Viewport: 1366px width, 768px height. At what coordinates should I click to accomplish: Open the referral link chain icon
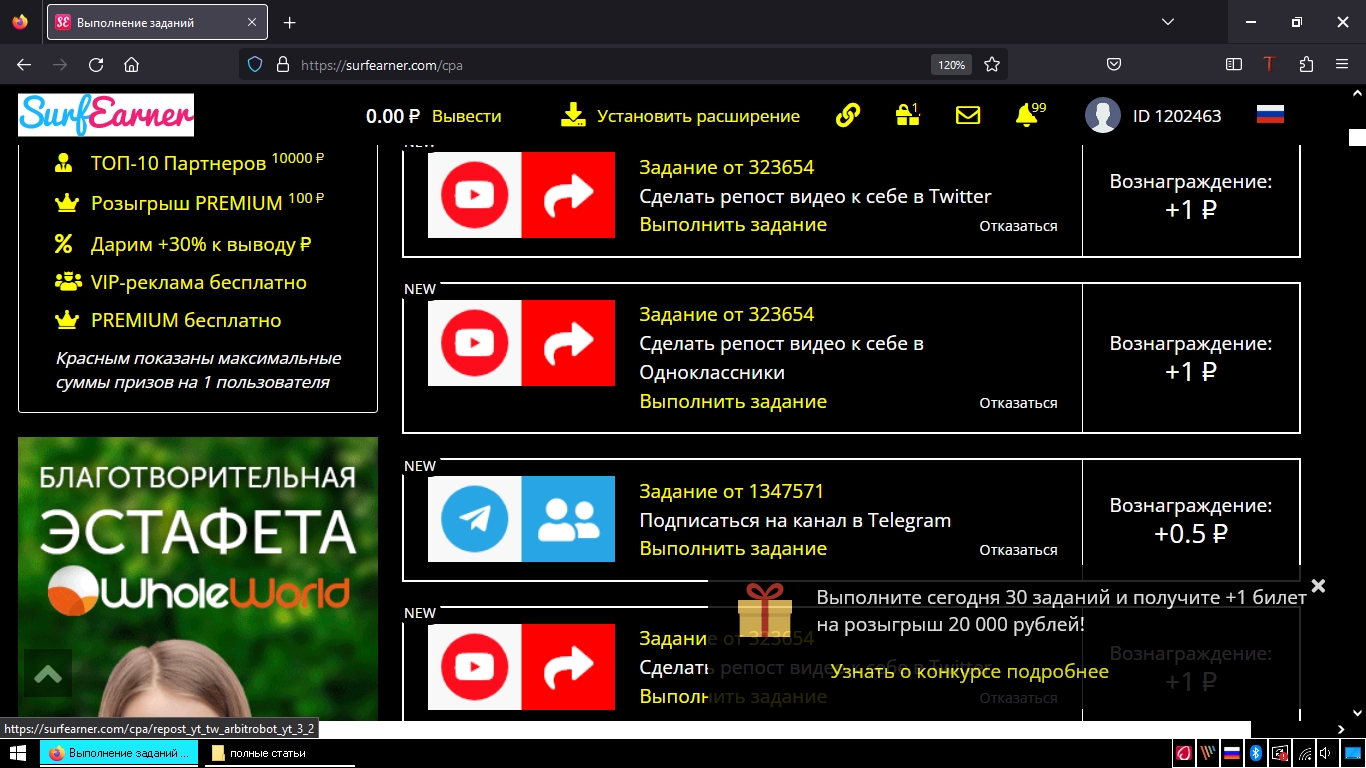tap(847, 115)
